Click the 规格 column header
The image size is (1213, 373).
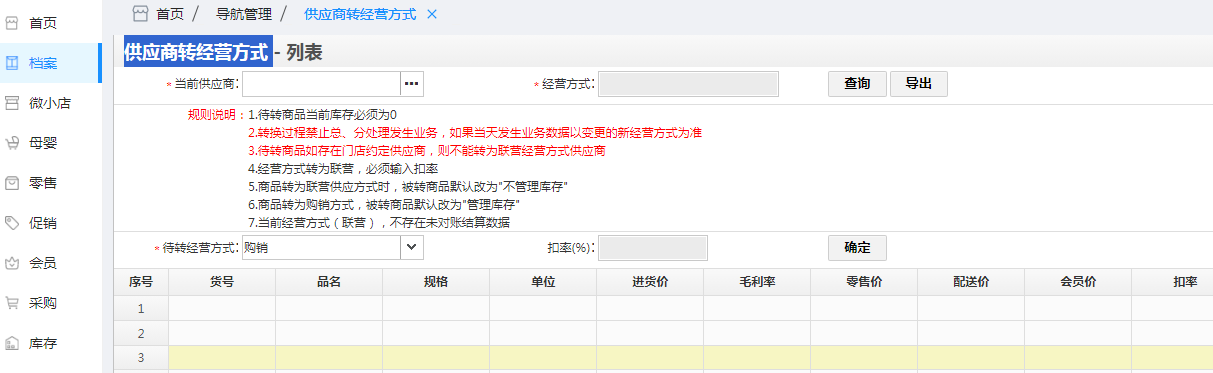click(x=436, y=282)
